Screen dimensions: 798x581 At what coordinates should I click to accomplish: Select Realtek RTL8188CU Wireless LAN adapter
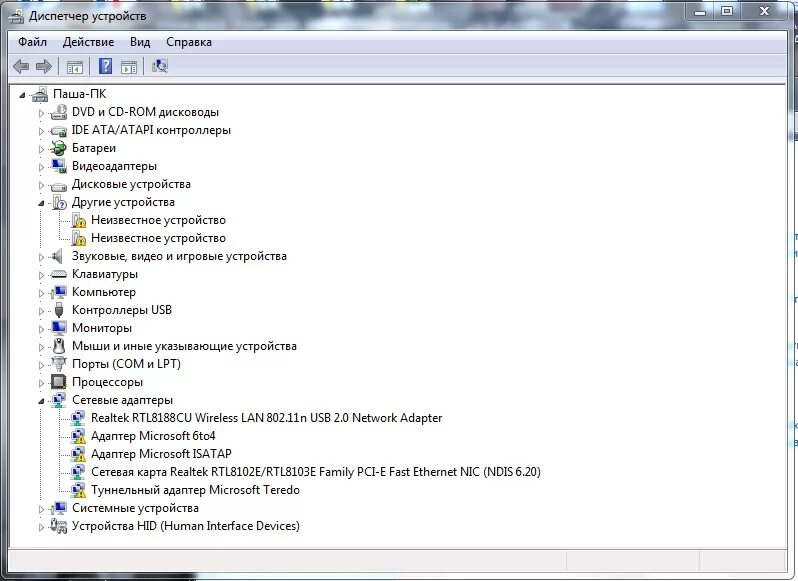pos(266,418)
